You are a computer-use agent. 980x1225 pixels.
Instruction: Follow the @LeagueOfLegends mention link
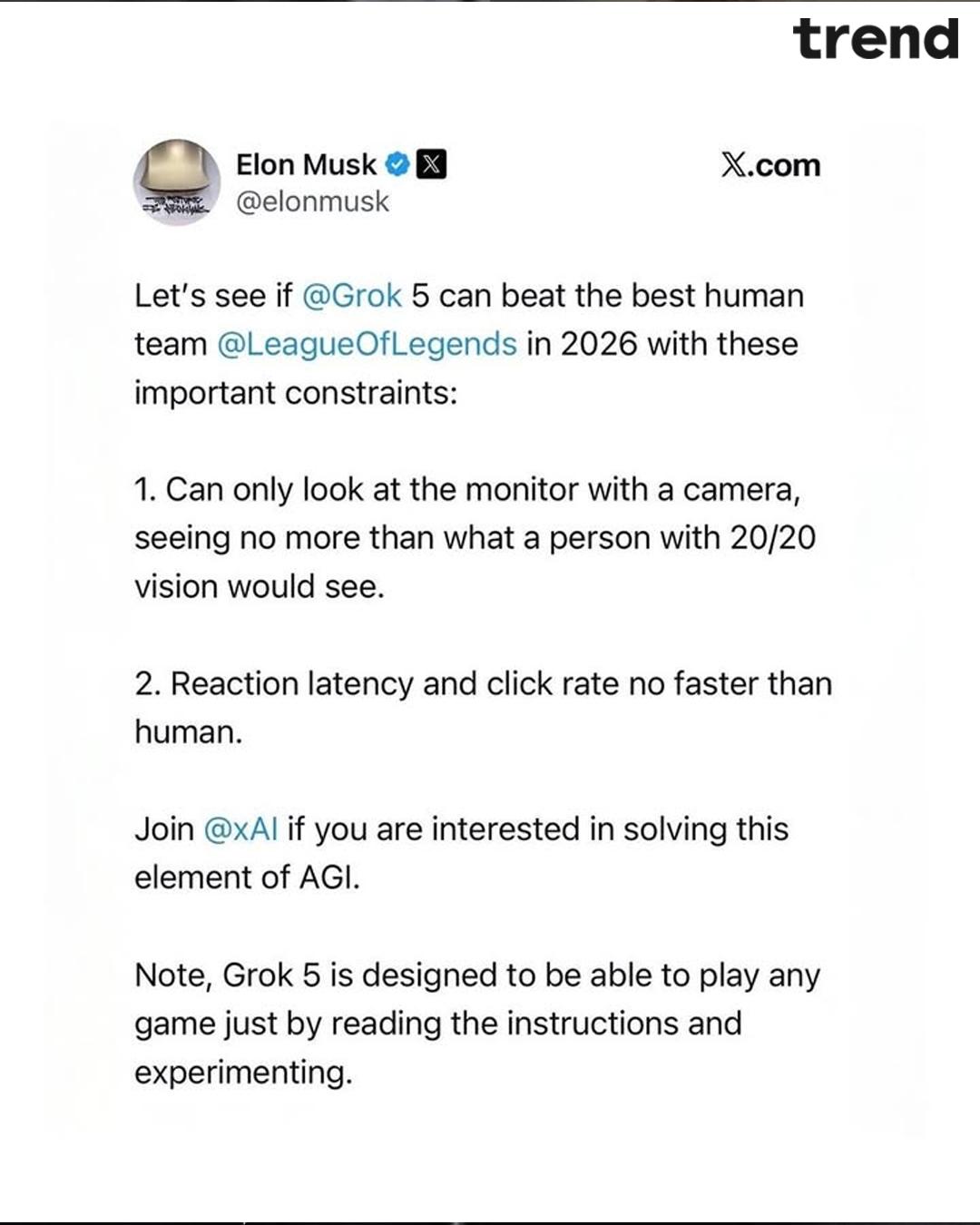pos(367,345)
